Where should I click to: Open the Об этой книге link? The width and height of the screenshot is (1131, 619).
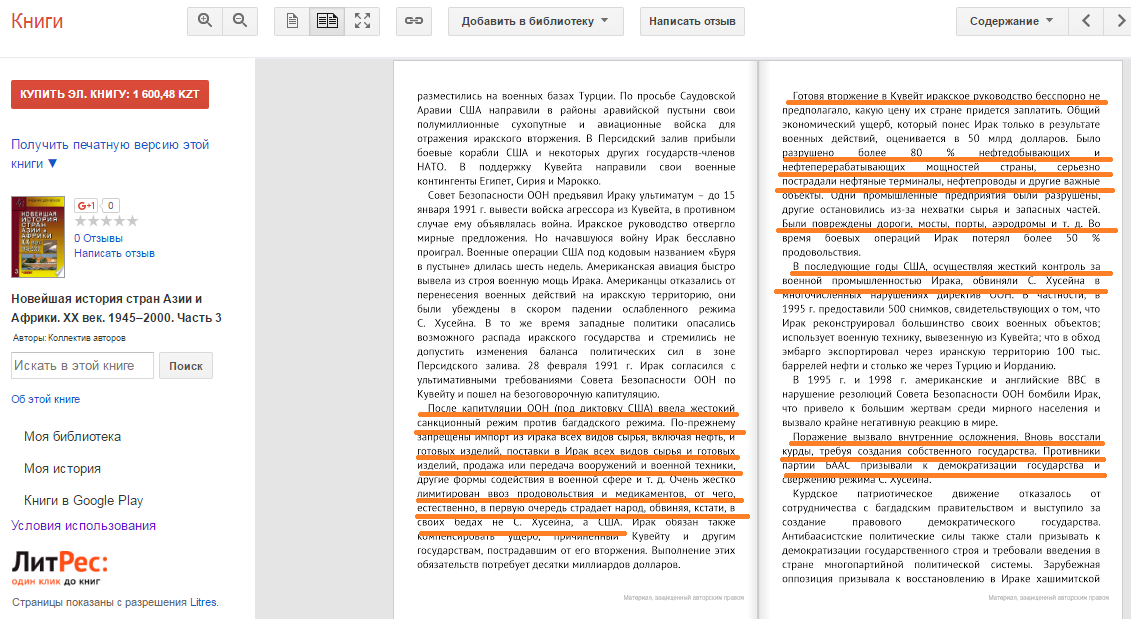pos(45,399)
